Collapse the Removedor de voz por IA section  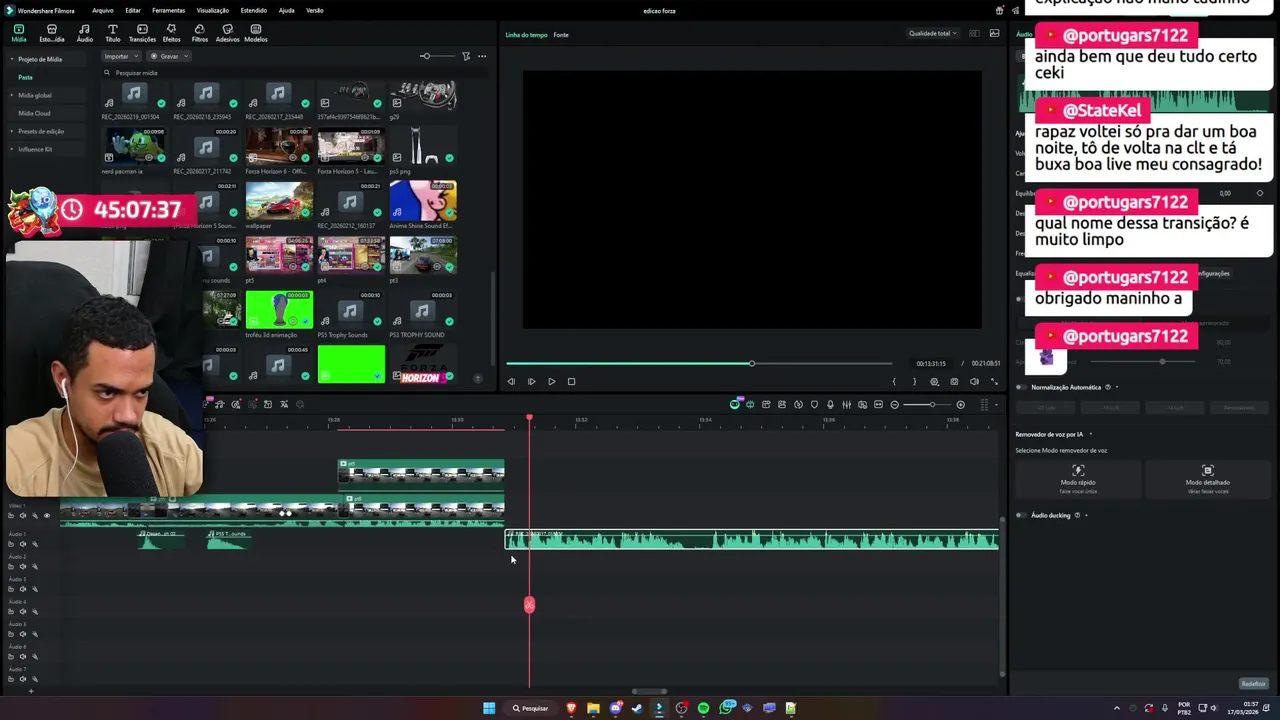[x=1091, y=434]
